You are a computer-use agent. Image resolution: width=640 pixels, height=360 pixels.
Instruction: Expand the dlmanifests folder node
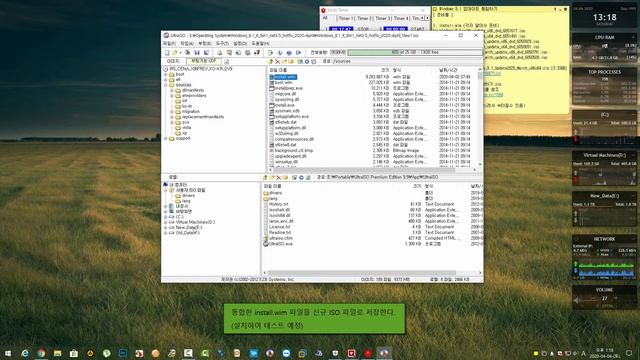172,90
